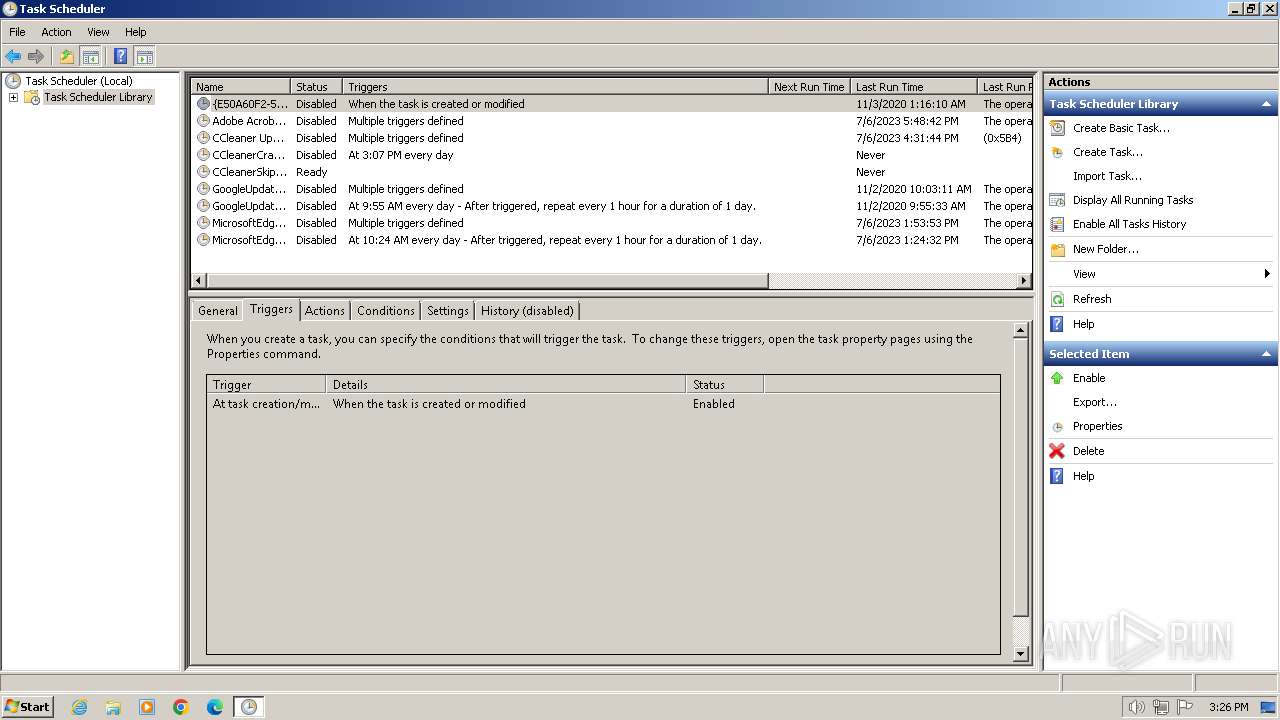The image size is (1280, 720).
Task: Click the Task Scheduler Library folder icon
Action: coord(32,97)
